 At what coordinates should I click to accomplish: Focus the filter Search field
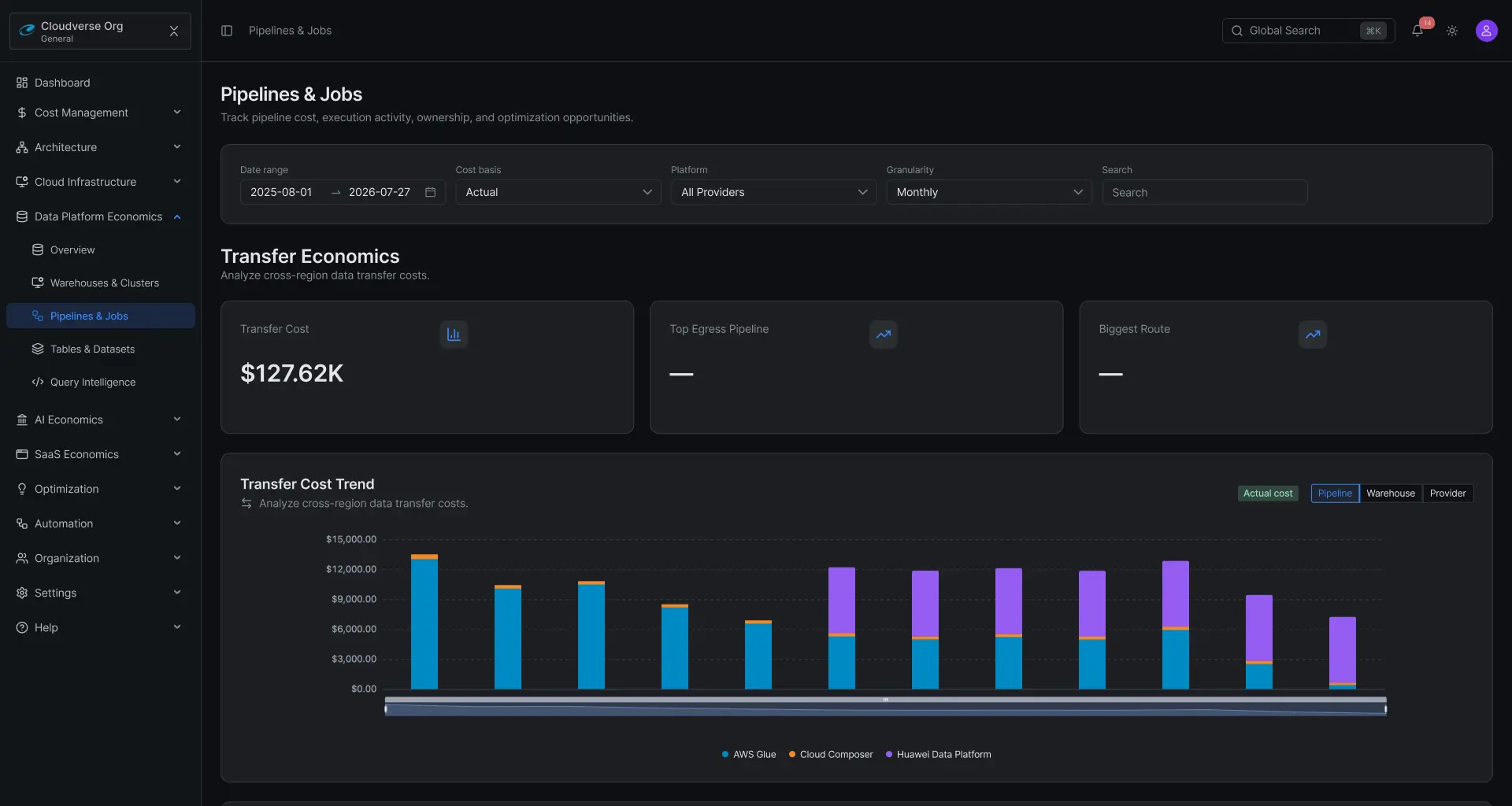point(1204,192)
